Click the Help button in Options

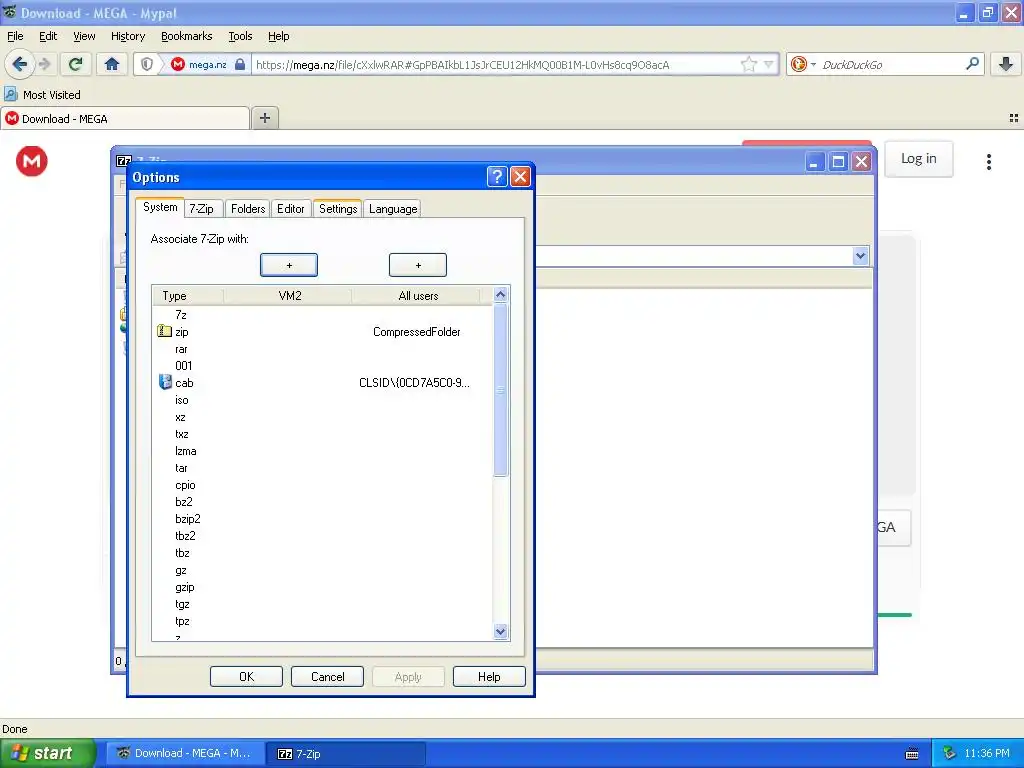pyautogui.click(x=489, y=677)
